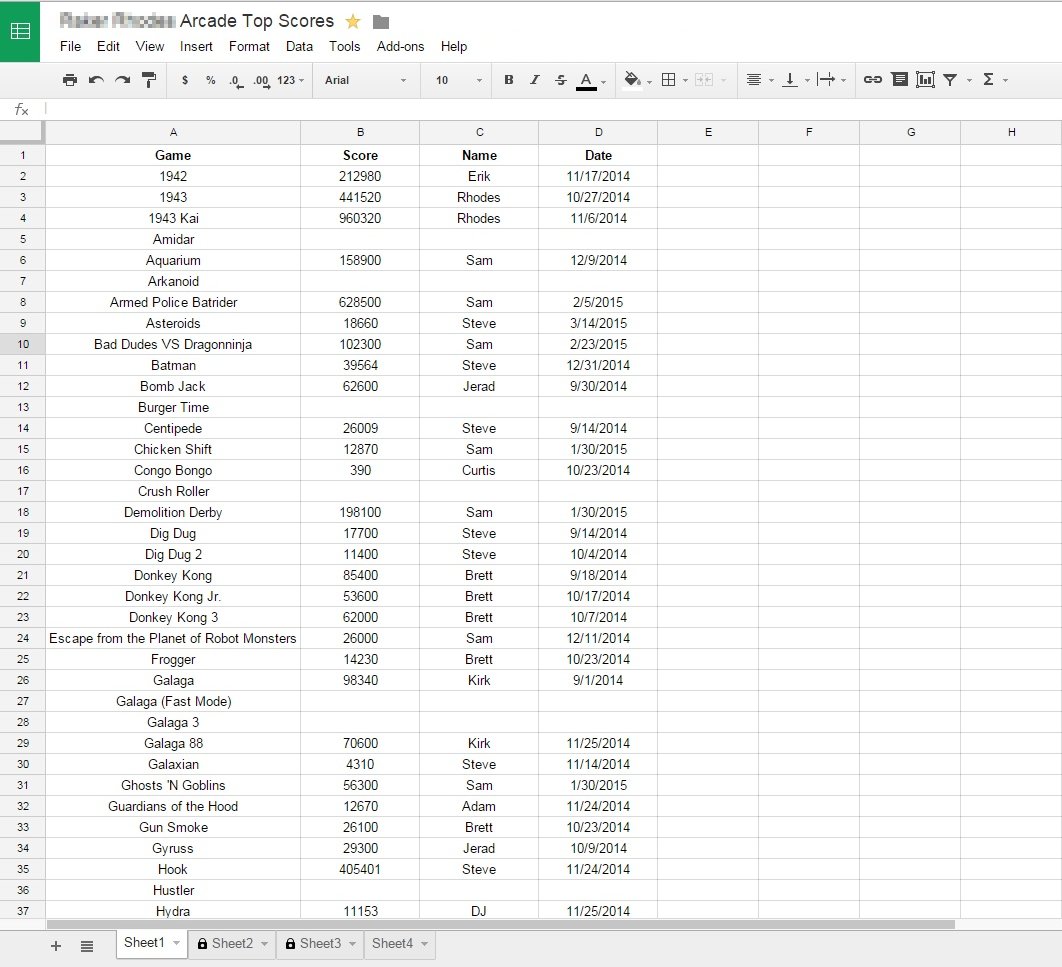Switch to Sheet2 tab
1062x967 pixels.
232,944
